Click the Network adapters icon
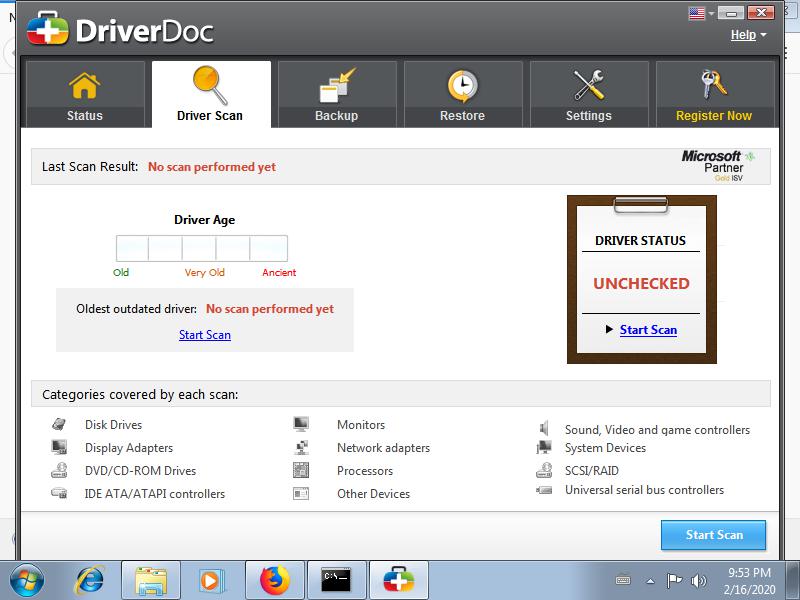This screenshot has height=600, width=800. click(301, 447)
